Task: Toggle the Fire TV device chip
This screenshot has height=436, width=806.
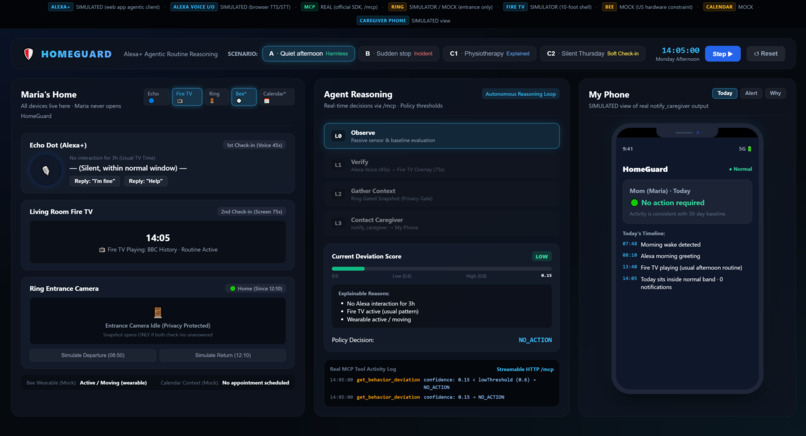Action: coord(187,97)
